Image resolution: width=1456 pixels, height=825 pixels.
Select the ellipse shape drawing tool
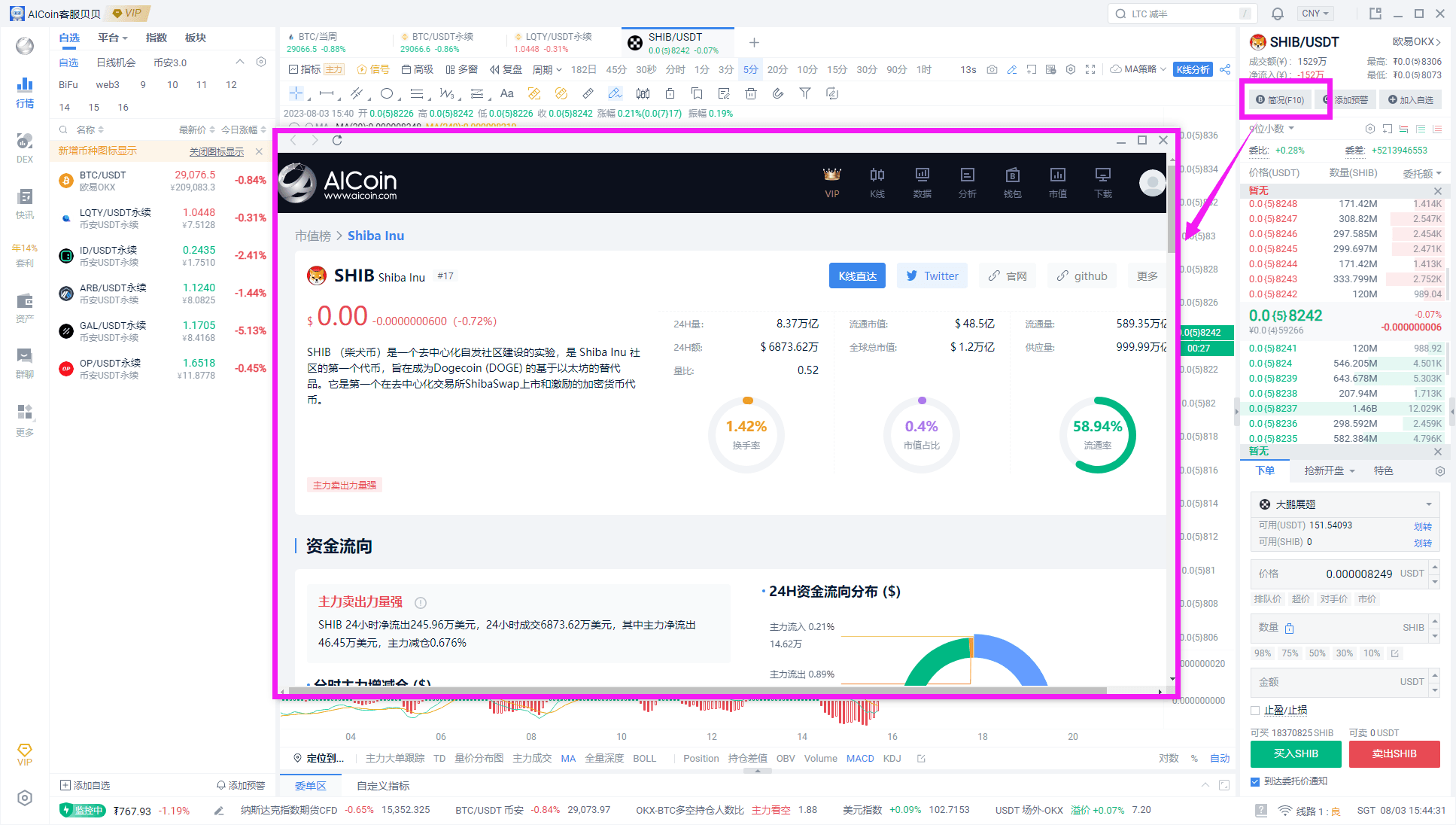pos(387,93)
